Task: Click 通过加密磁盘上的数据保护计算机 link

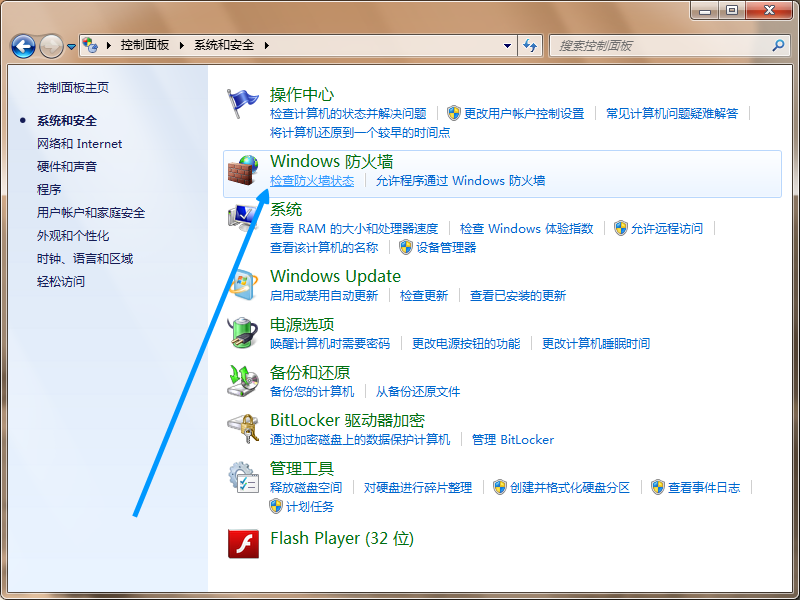Action: point(360,439)
